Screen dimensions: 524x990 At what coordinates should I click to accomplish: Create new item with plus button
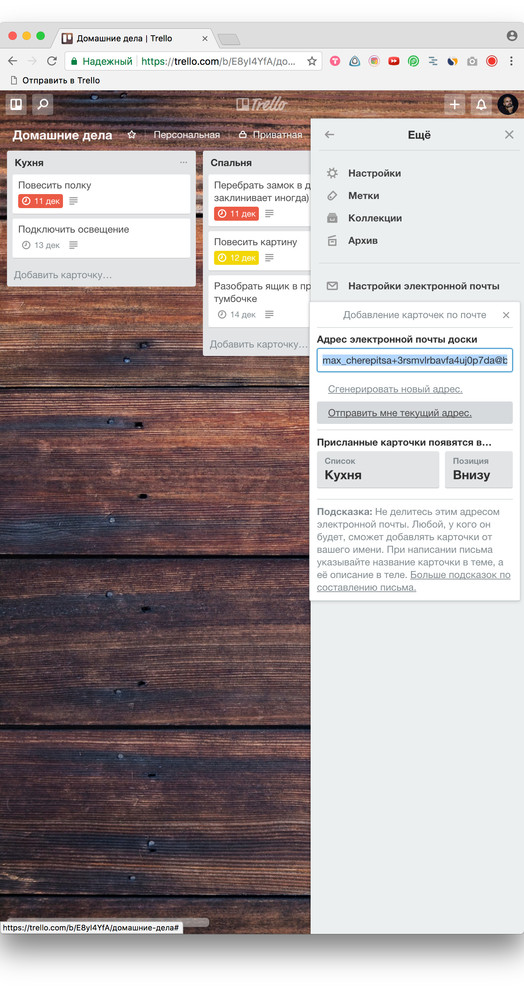click(x=454, y=104)
